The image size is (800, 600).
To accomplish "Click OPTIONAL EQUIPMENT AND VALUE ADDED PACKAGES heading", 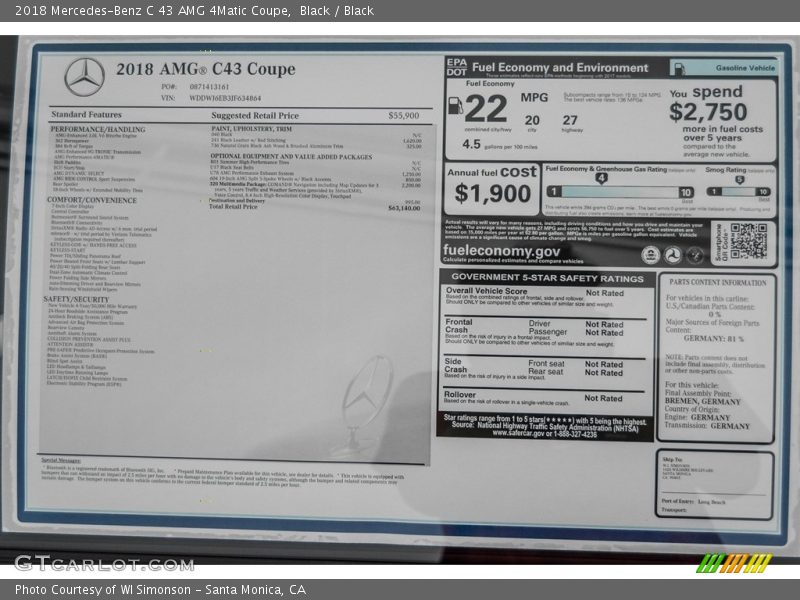I will coord(291,157).
